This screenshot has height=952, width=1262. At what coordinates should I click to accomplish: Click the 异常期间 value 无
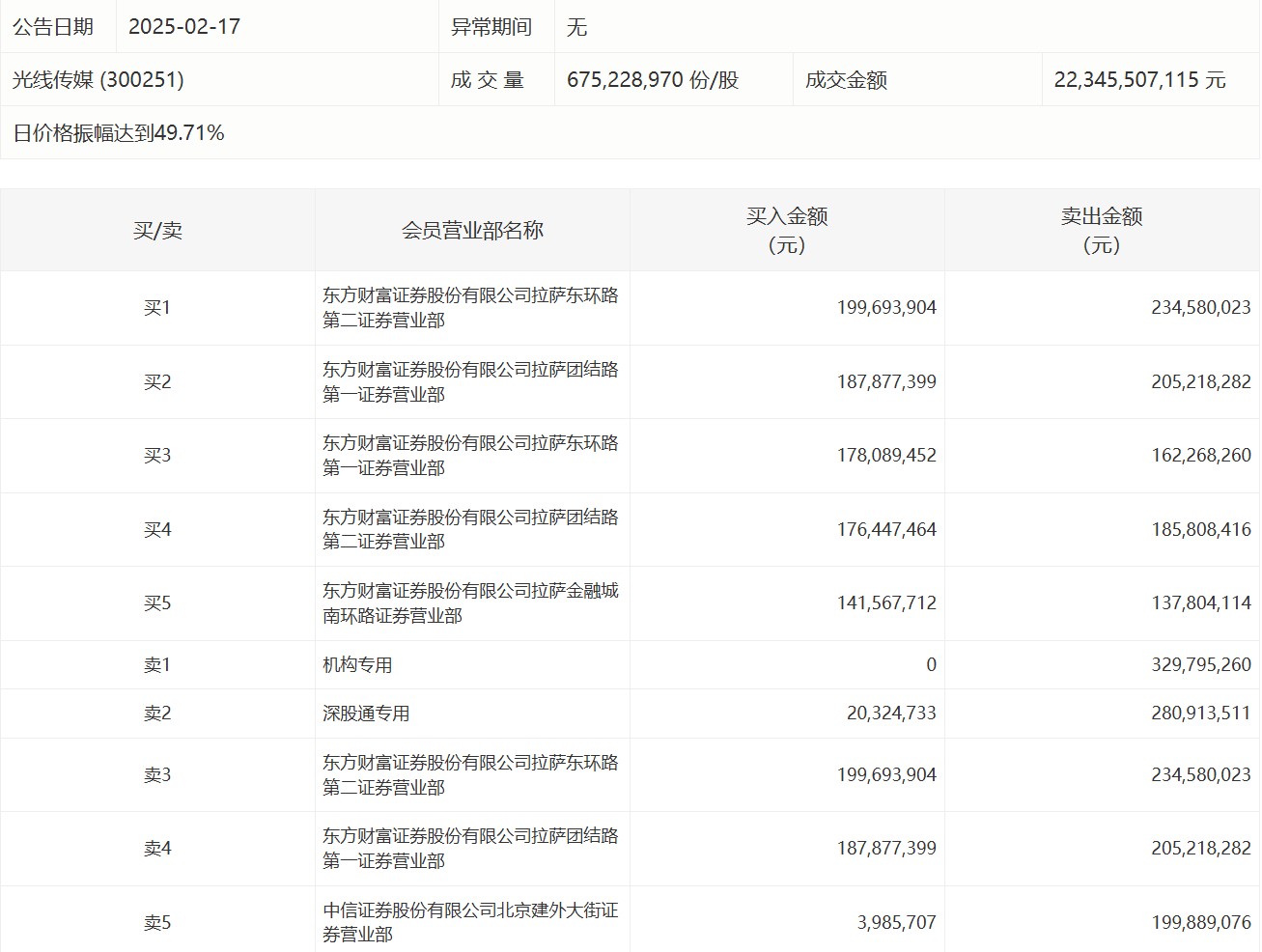point(576,27)
